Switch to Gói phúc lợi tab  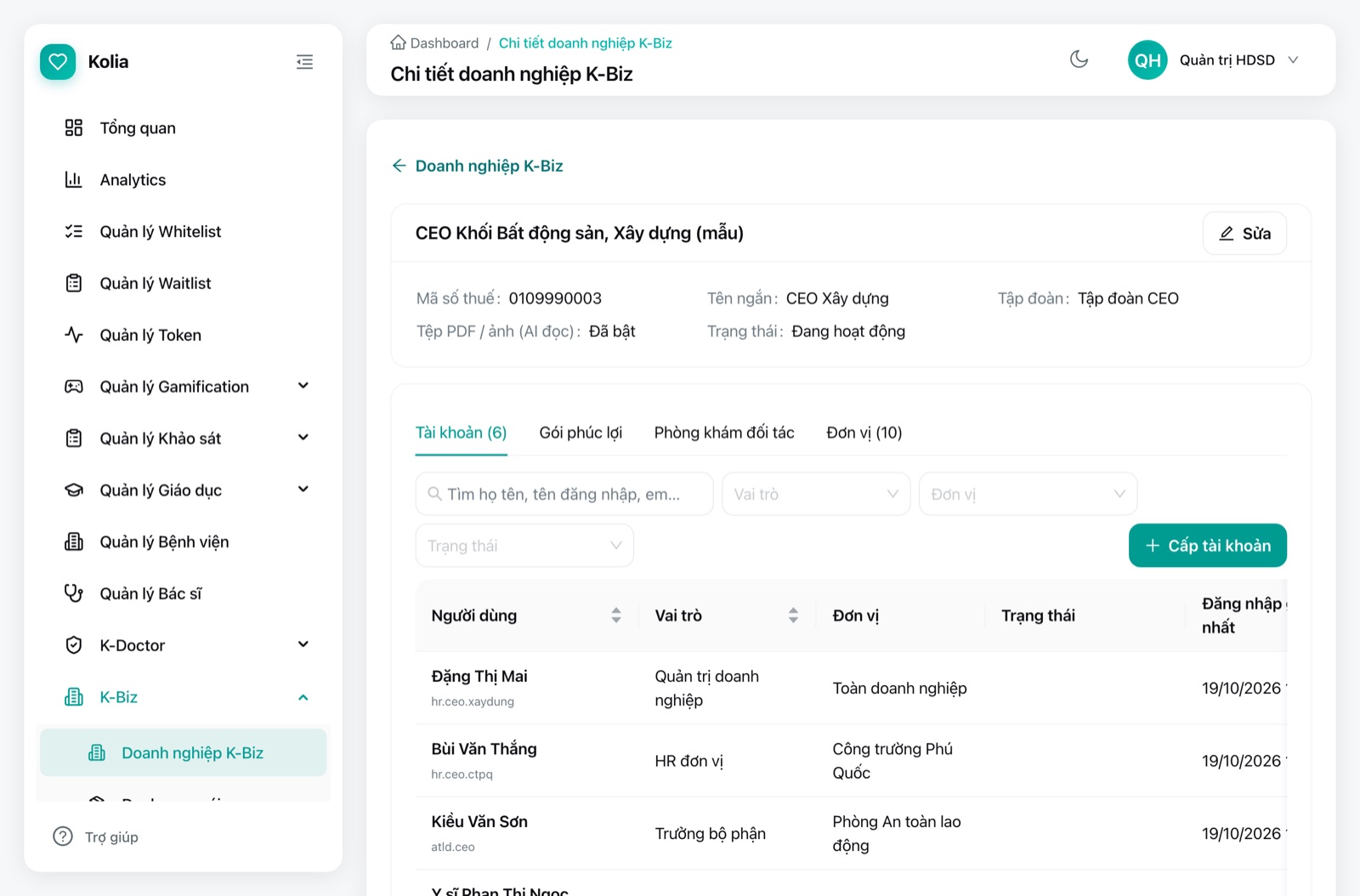[x=581, y=433]
